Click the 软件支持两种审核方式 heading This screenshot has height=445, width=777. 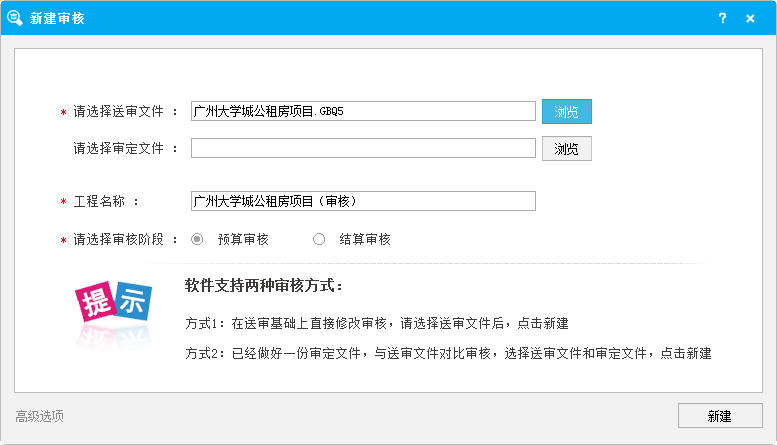pyautogui.click(x=264, y=286)
